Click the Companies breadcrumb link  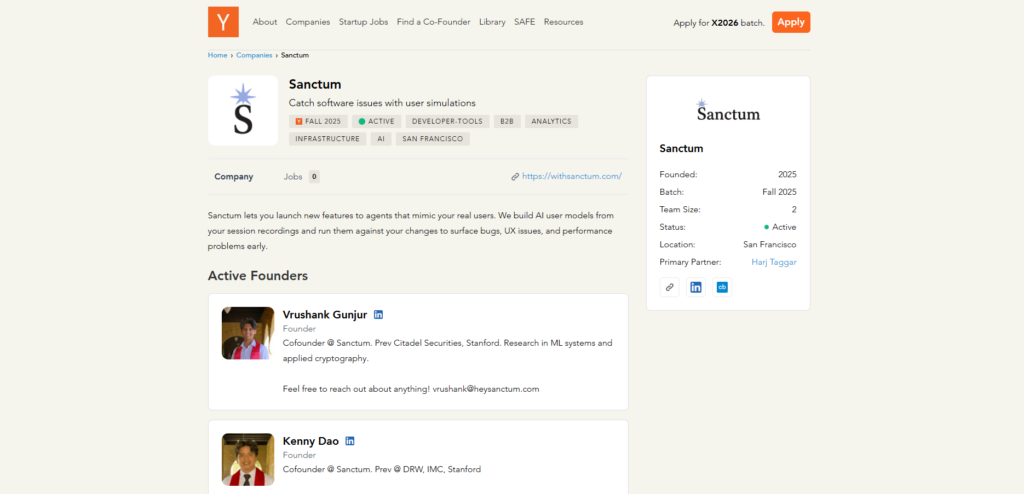click(x=254, y=56)
